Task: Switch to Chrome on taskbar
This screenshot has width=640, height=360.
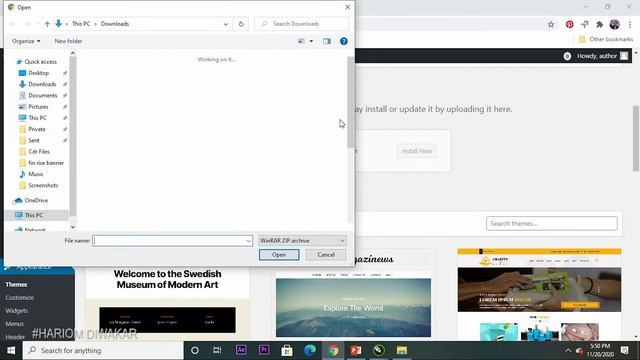Action: [333, 350]
